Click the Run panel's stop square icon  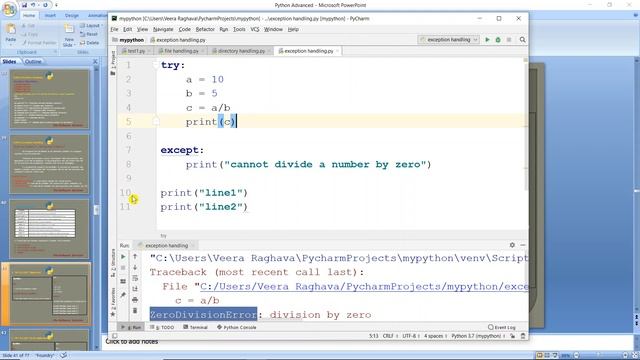[123, 268]
